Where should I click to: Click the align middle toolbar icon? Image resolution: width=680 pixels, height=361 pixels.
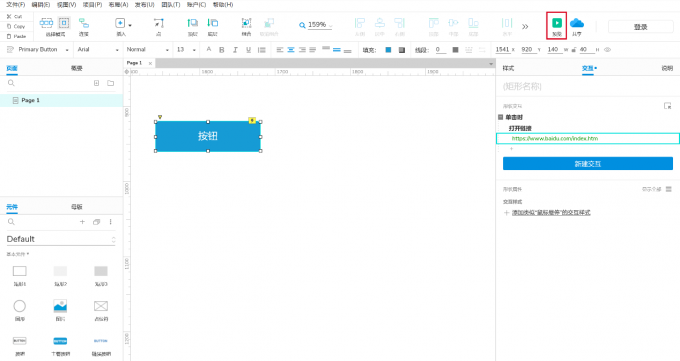coord(453,23)
